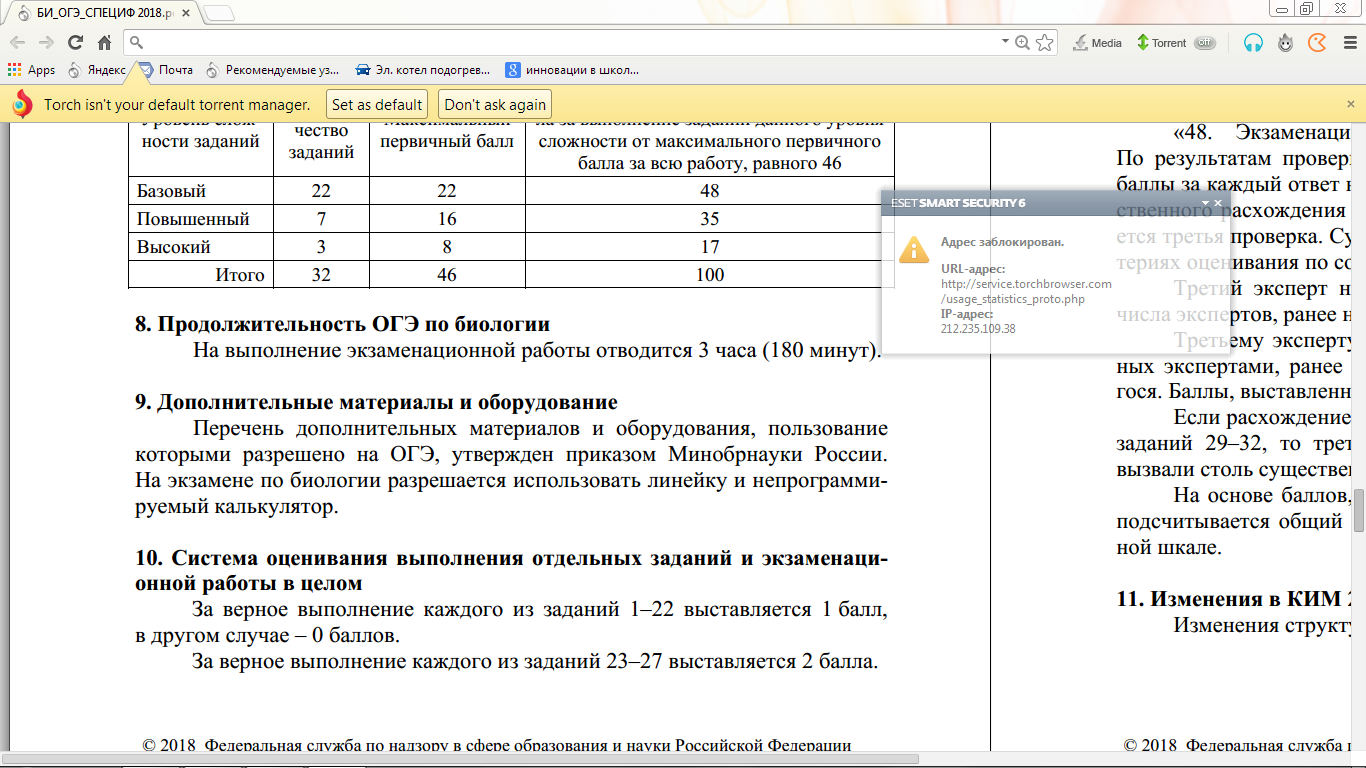Viewport: 1366px width, 768px height.
Task: Click the percentage cell 35
Action: click(x=710, y=219)
